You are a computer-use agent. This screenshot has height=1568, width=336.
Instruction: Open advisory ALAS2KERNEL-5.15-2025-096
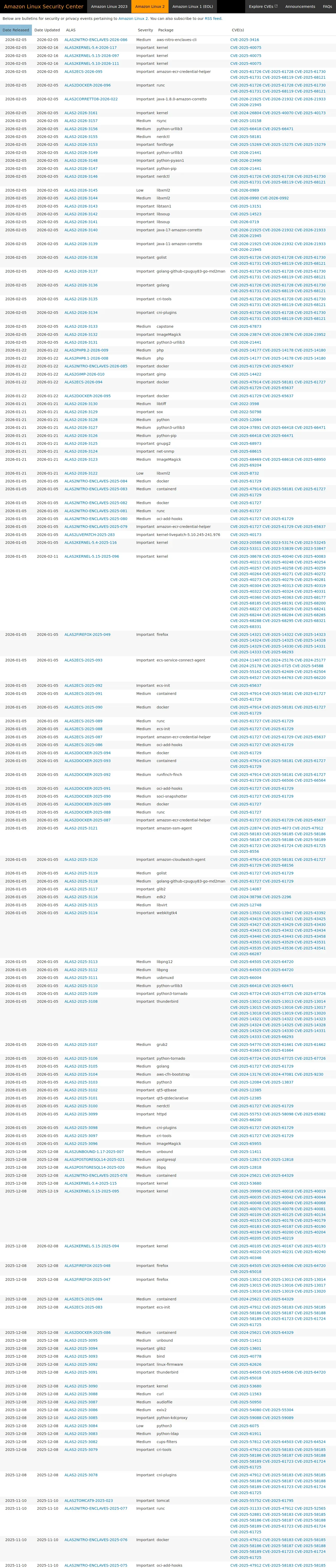click(92, 556)
